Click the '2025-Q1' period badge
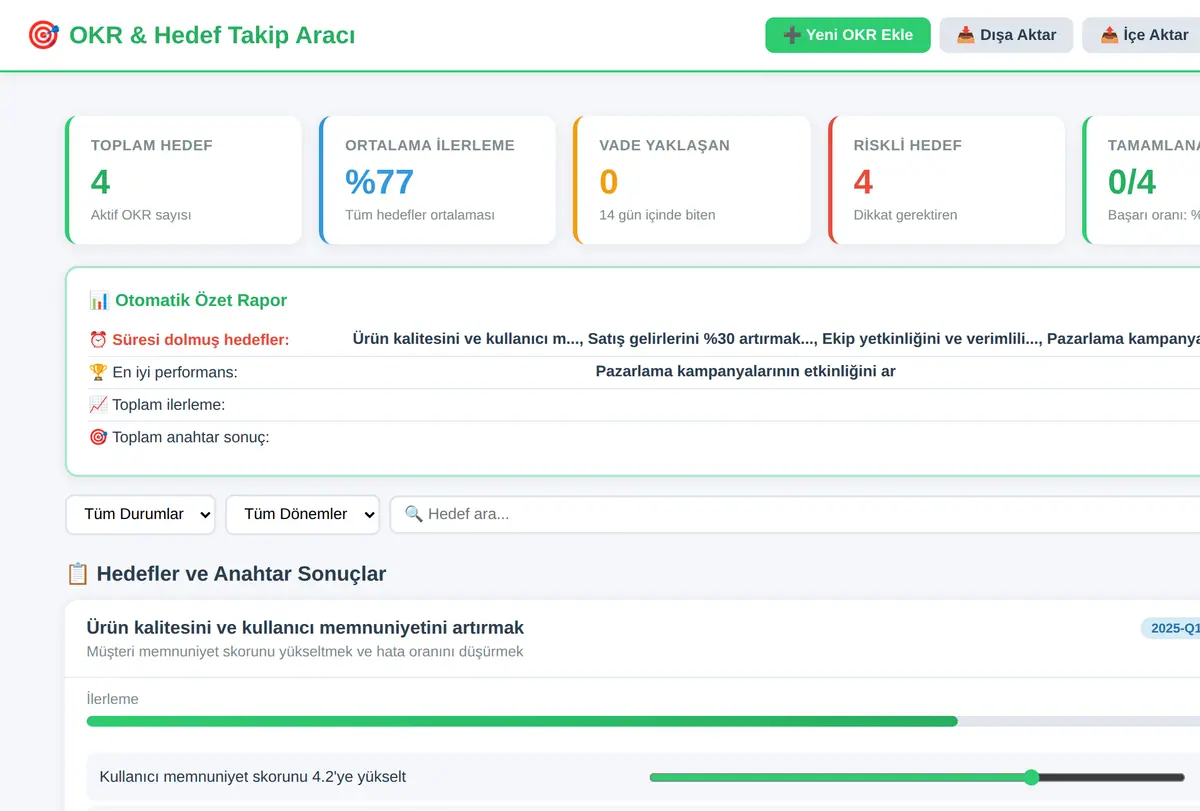Image resolution: width=1200 pixels, height=811 pixels. point(1172,628)
